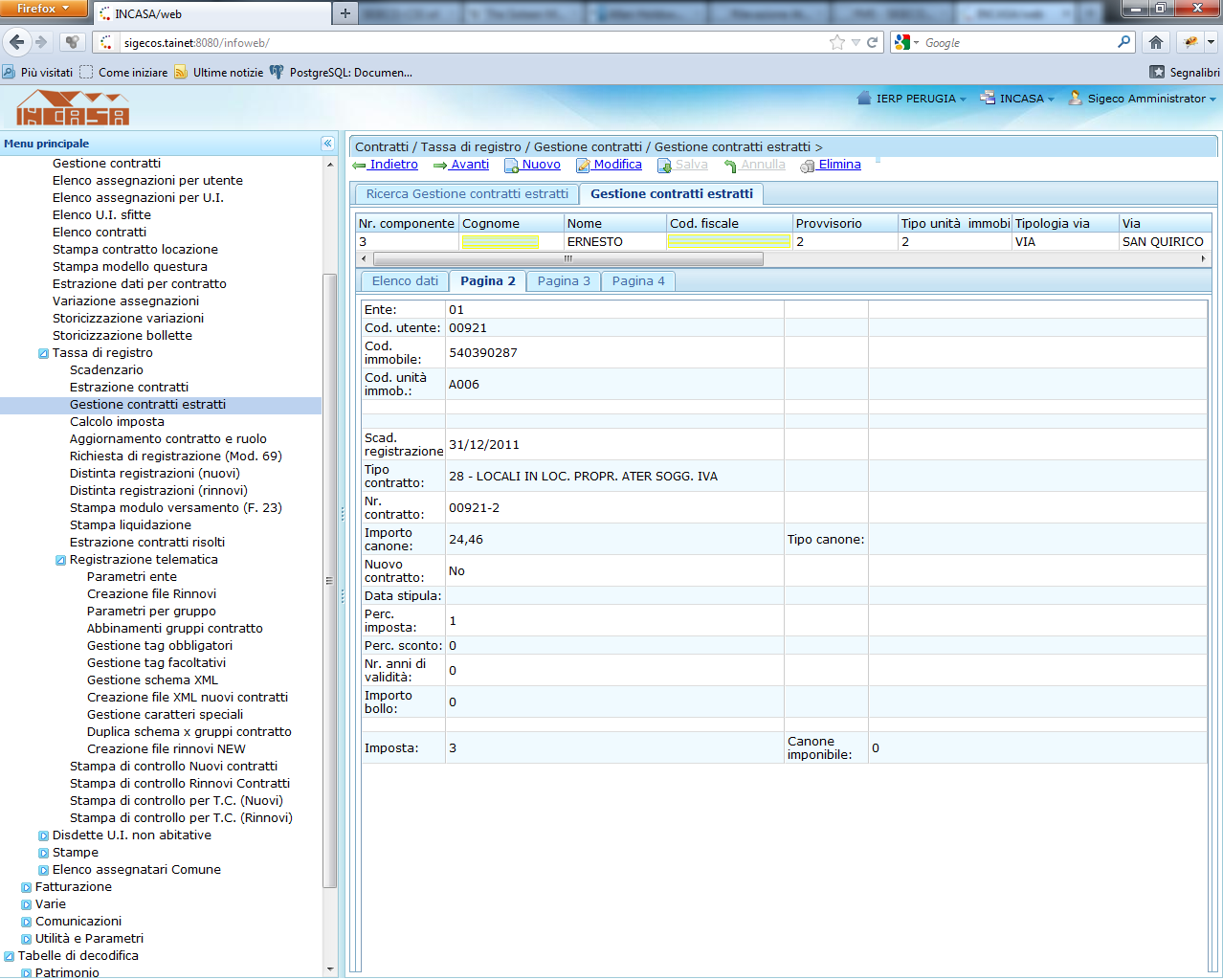Image resolution: width=1223 pixels, height=980 pixels.
Task: Click the Elimina delete icon
Action: (808, 166)
